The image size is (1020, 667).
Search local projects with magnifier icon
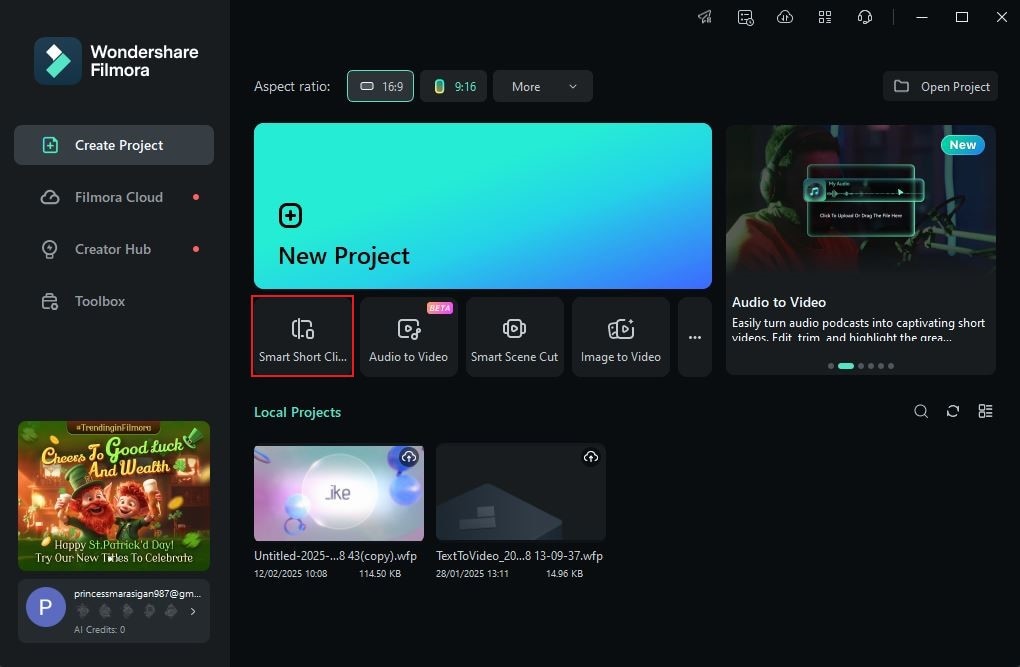pyautogui.click(x=921, y=411)
